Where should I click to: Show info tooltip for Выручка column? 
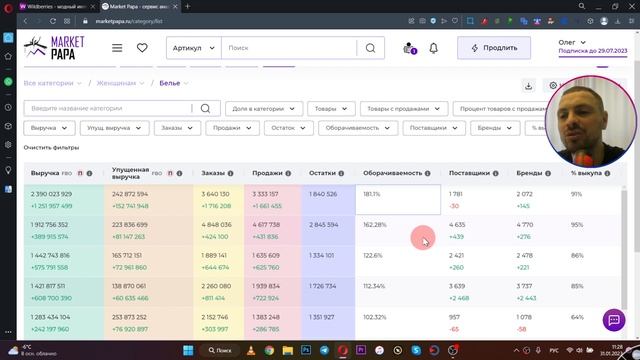tap(89, 173)
